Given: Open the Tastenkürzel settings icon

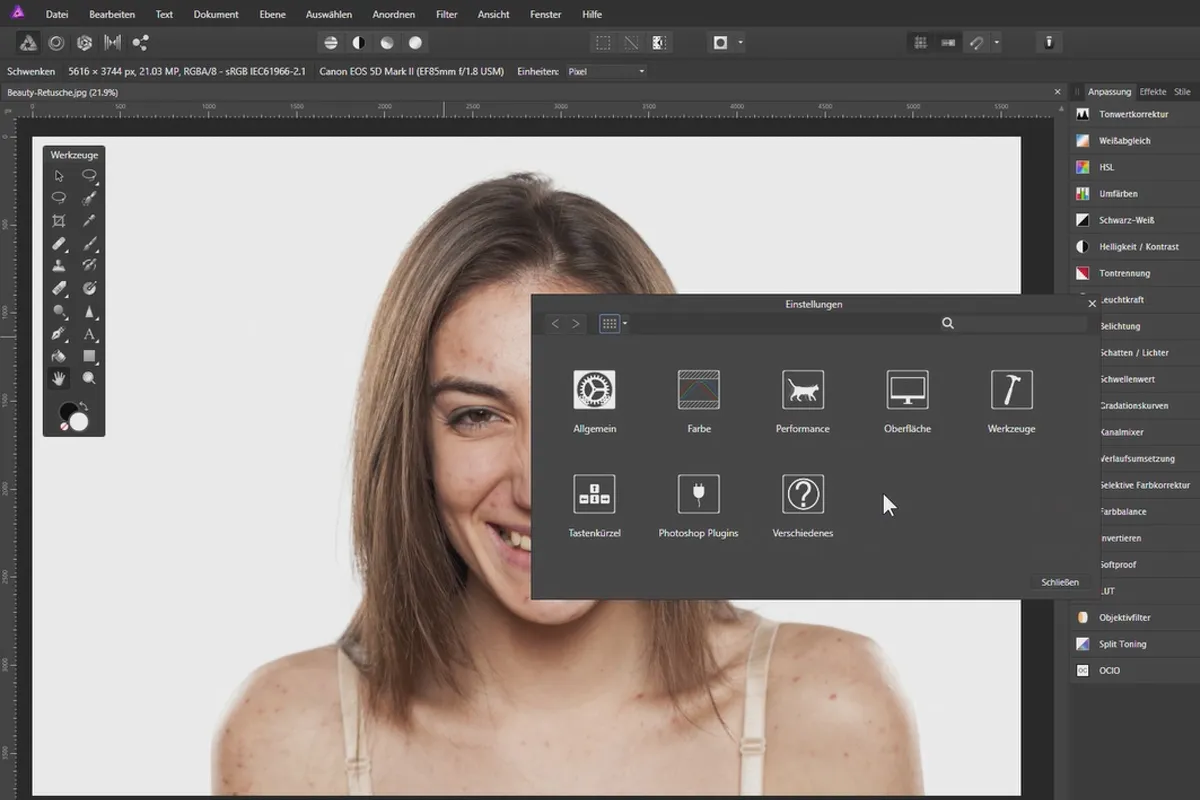Looking at the screenshot, I should point(594,494).
